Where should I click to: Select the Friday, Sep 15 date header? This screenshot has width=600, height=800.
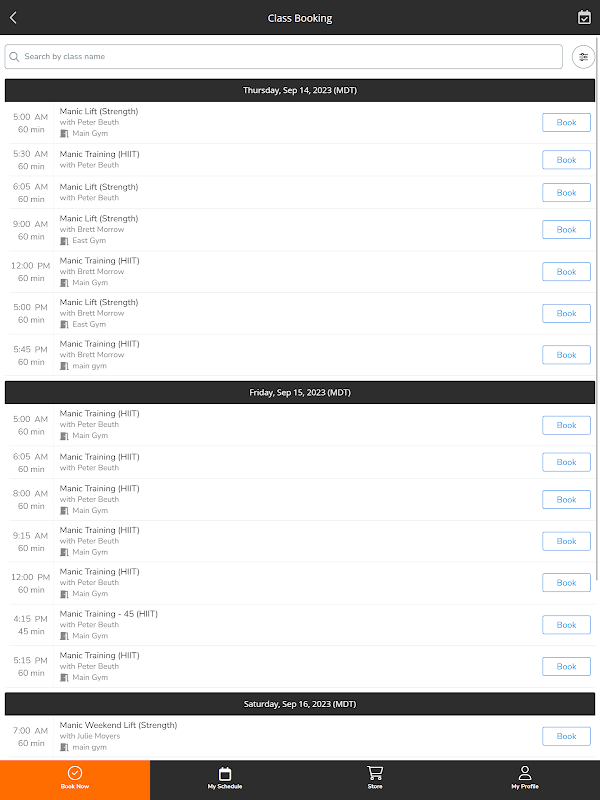pyautogui.click(x=300, y=392)
